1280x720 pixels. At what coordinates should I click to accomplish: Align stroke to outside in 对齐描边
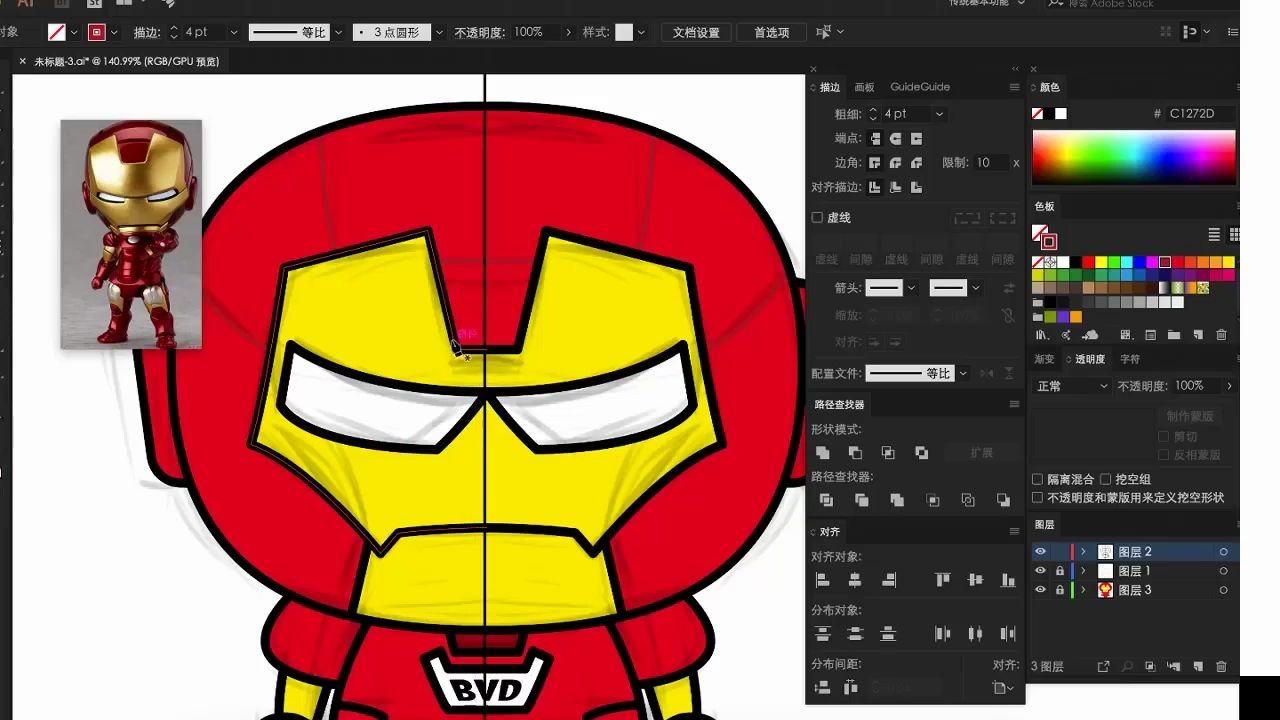tap(916, 187)
